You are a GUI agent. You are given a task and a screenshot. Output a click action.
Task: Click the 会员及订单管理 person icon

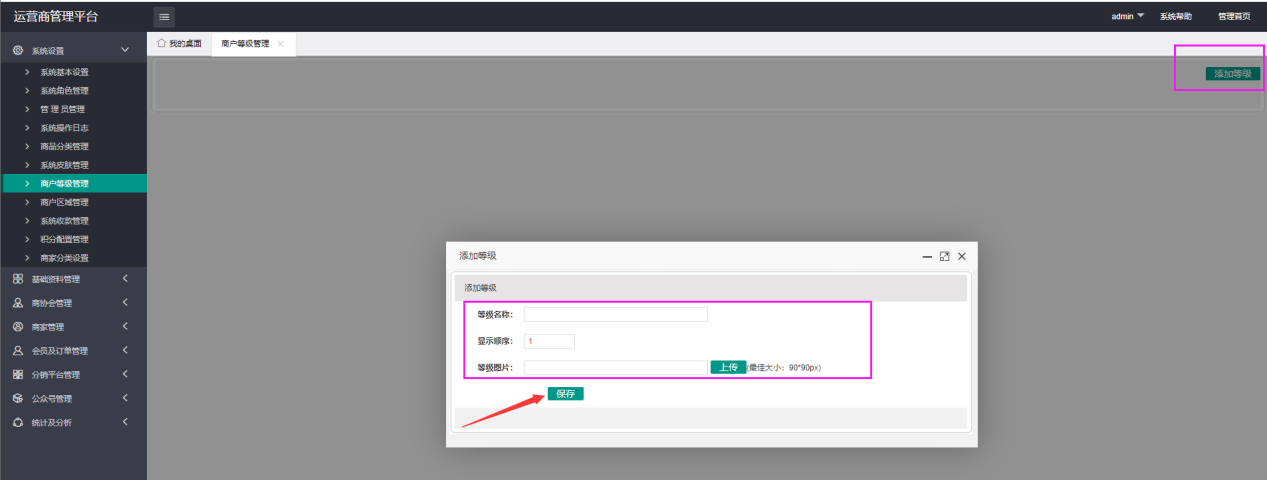tap(18, 351)
